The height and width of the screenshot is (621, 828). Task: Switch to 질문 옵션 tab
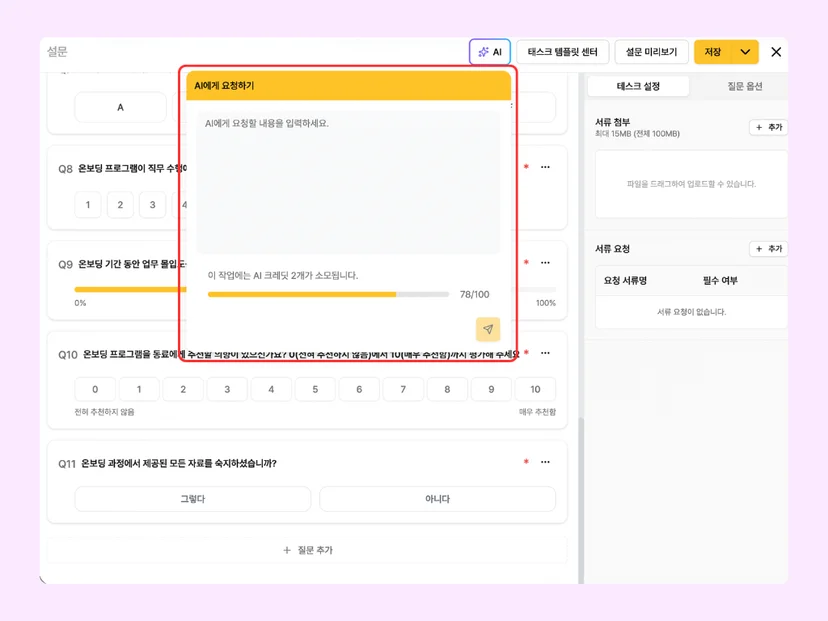pos(744,86)
